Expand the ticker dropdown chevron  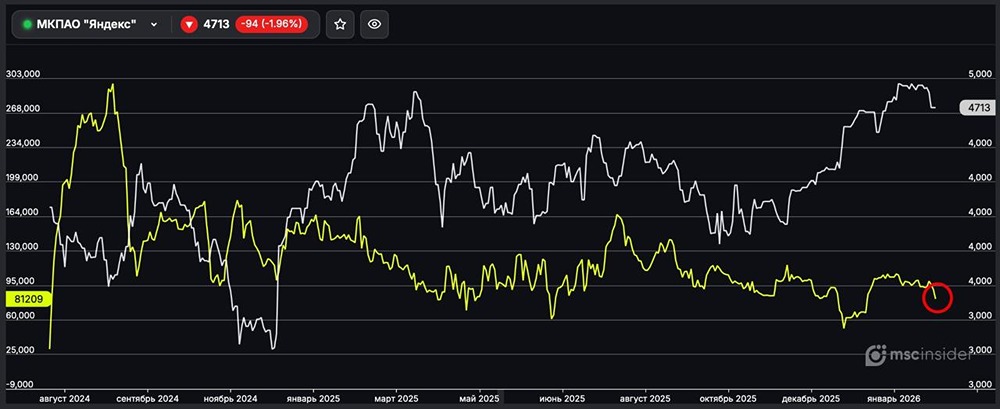pyautogui.click(x=153, y=24)
